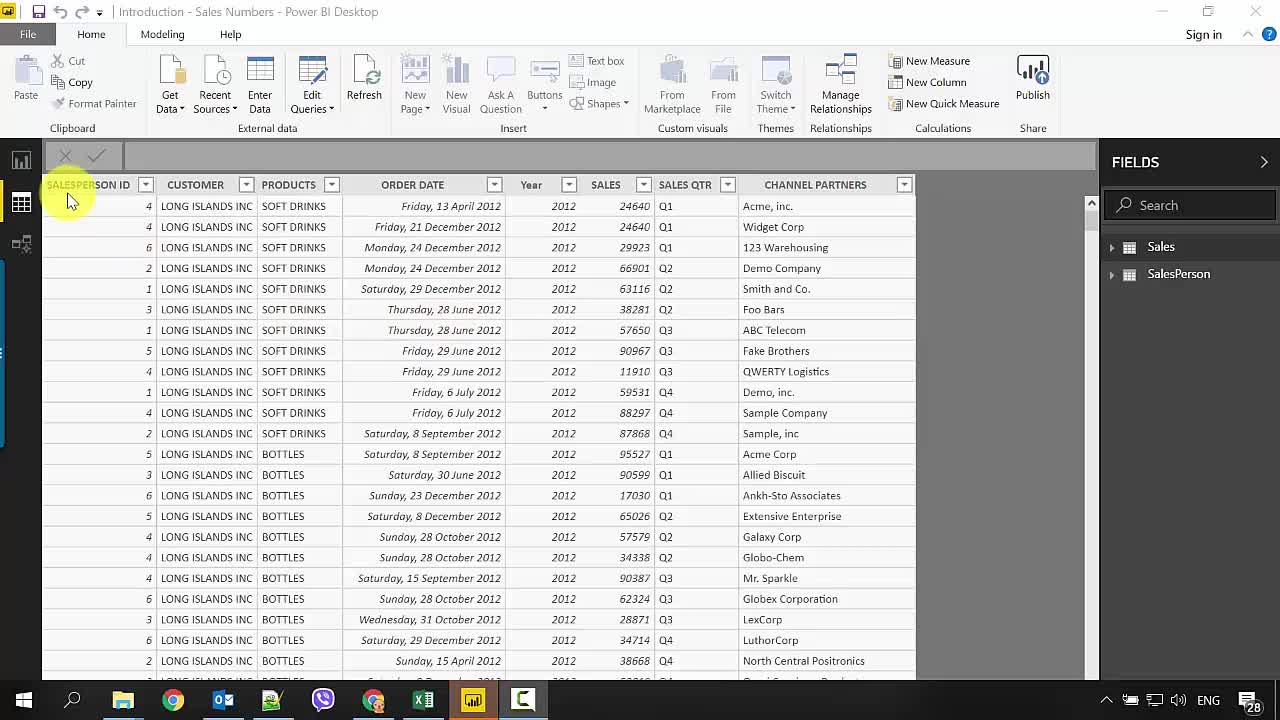
Task: Open the Relationships model view icon
Action: click(21, 244)
